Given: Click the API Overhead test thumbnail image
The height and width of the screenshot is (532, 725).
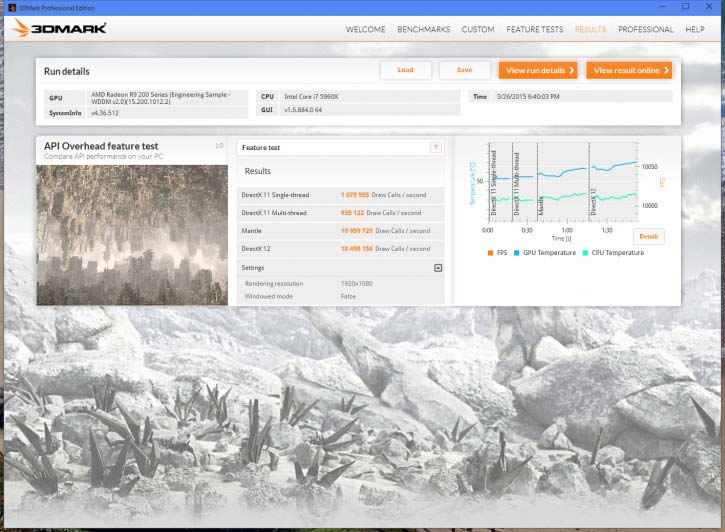Looking at the screenshot, I should 130,234.
